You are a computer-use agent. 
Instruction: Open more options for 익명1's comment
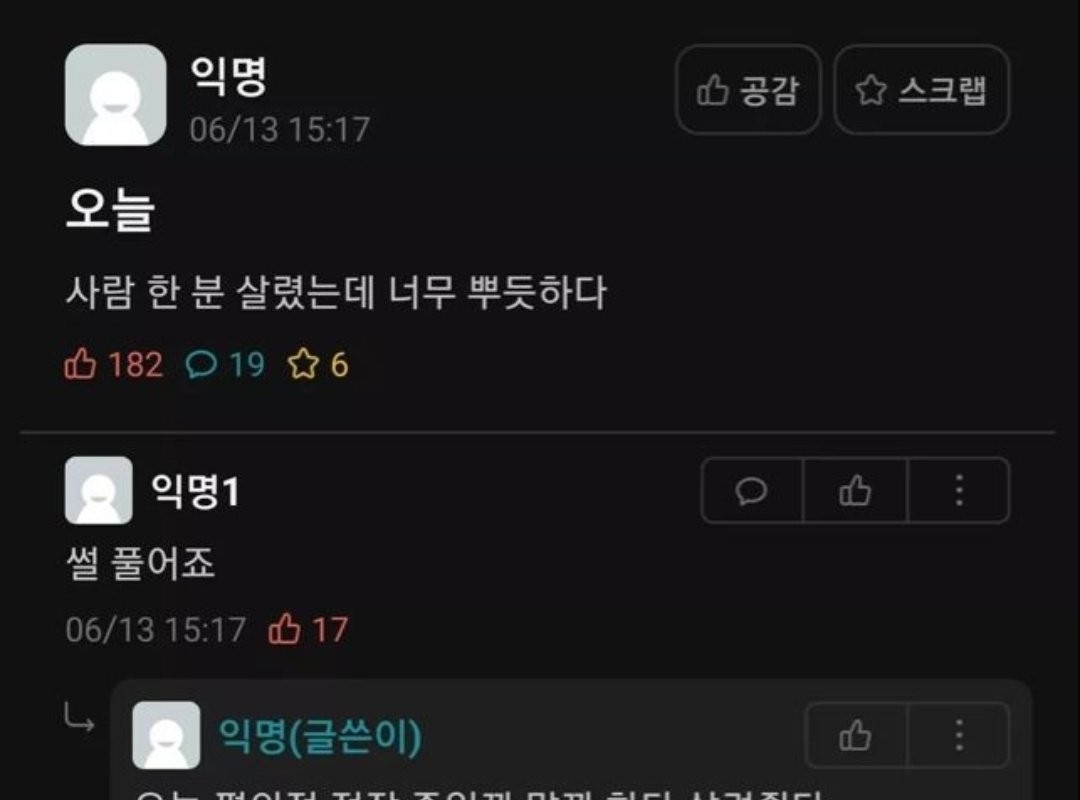[959, 491]
